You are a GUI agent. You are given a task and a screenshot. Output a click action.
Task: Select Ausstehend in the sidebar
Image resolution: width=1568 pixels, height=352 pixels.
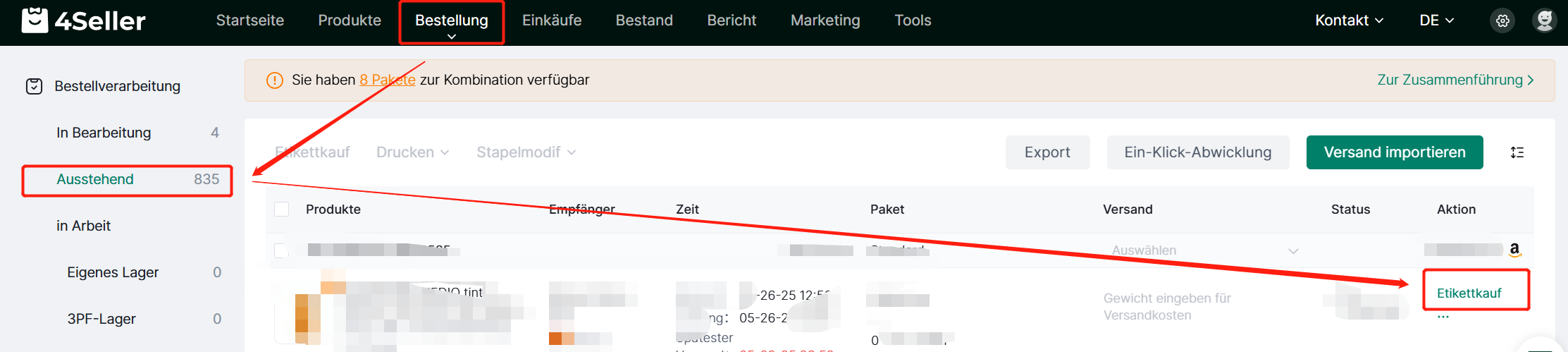(x=127, y=180)
